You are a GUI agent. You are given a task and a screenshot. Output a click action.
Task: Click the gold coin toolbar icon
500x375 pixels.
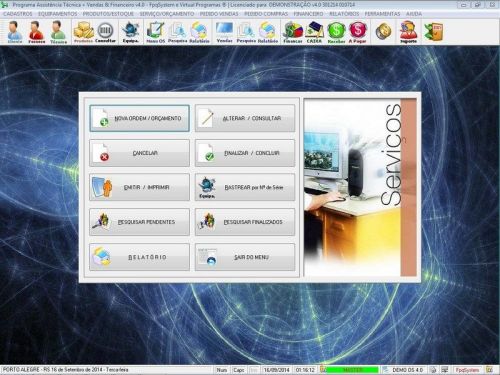point(383,32)
